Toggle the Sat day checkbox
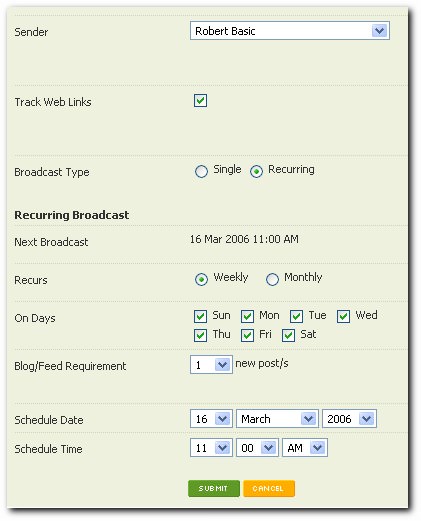Screen dimensions: 421x521 [x=288, y=335]
